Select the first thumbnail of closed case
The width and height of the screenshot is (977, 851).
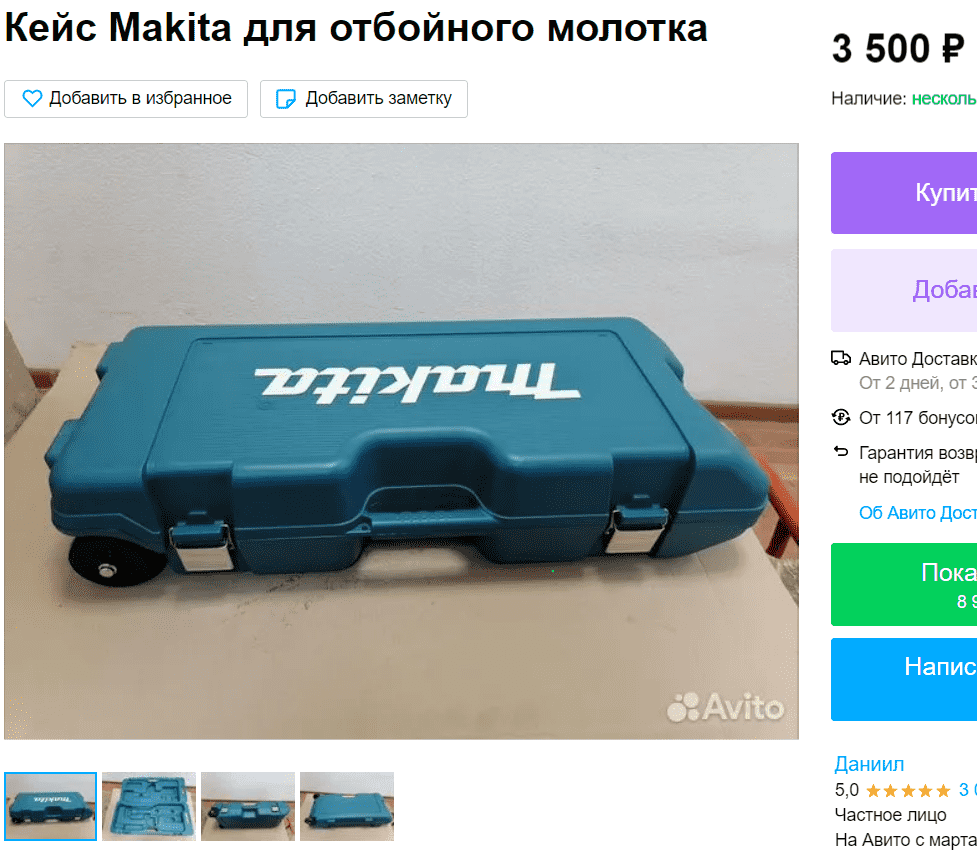(x=50, y=806)
